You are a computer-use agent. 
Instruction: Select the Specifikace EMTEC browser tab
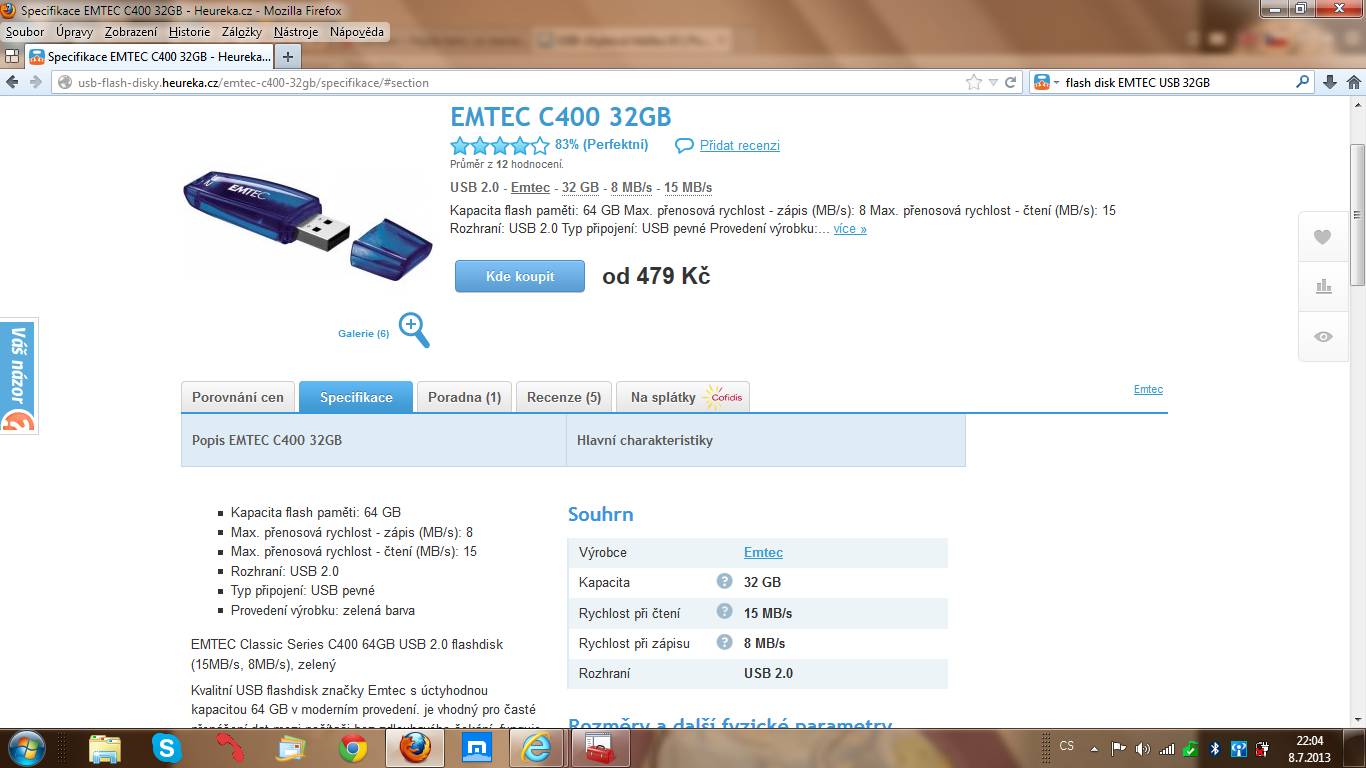(149, 56)
